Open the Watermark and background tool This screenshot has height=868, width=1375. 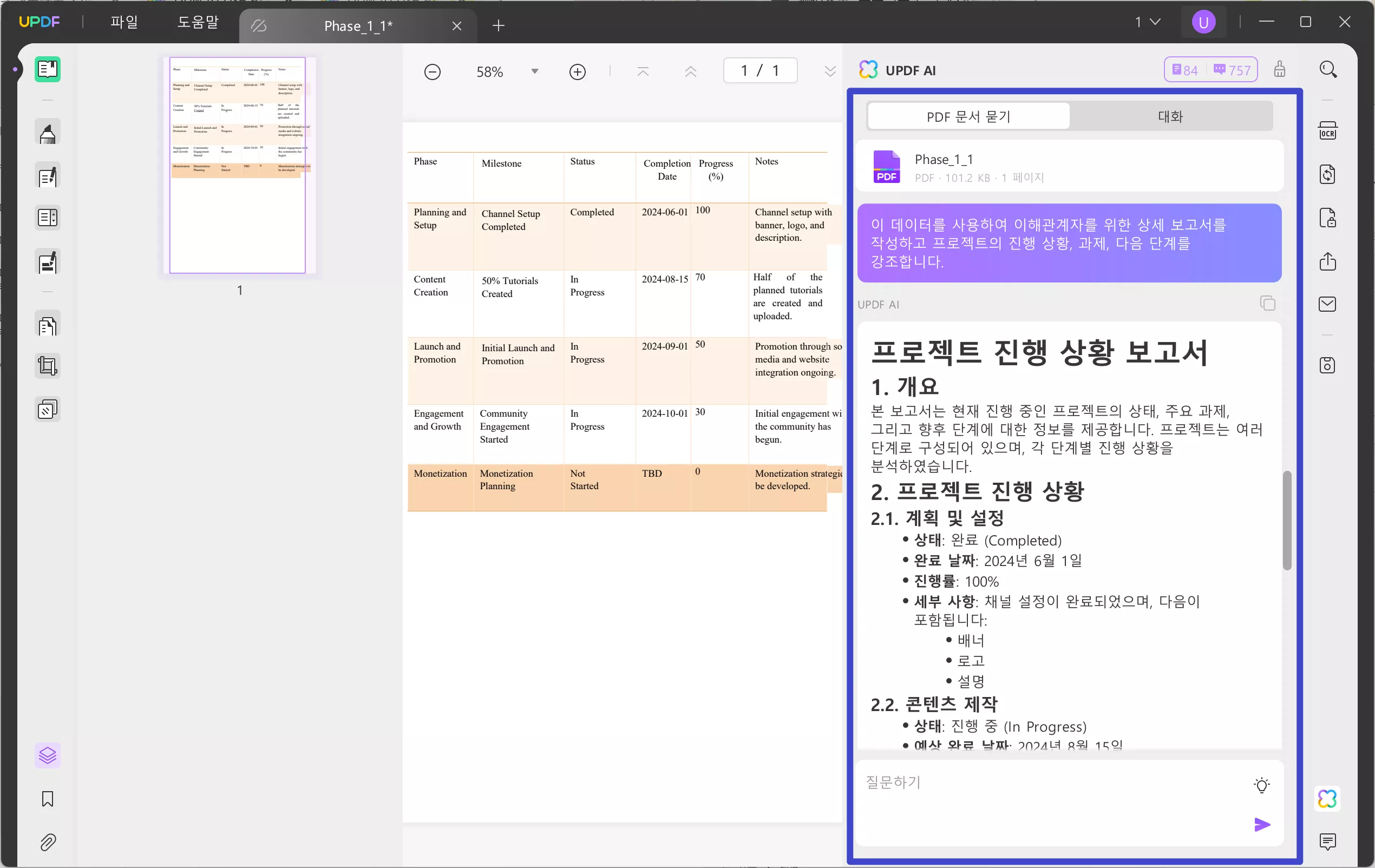click(x=48, y=410)
